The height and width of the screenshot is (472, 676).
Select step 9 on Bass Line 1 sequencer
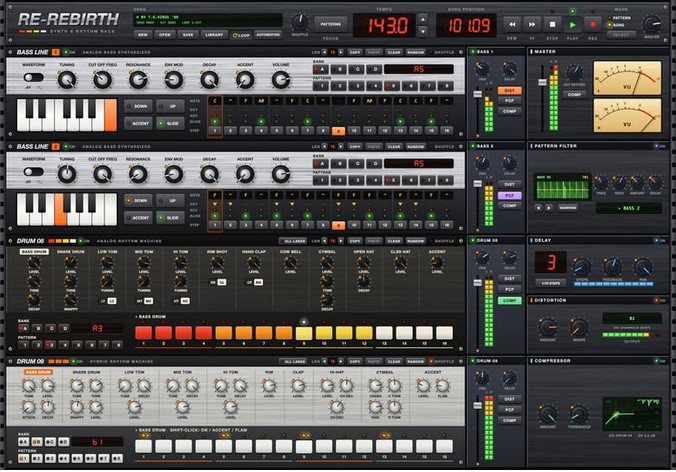tap(338, 131)
